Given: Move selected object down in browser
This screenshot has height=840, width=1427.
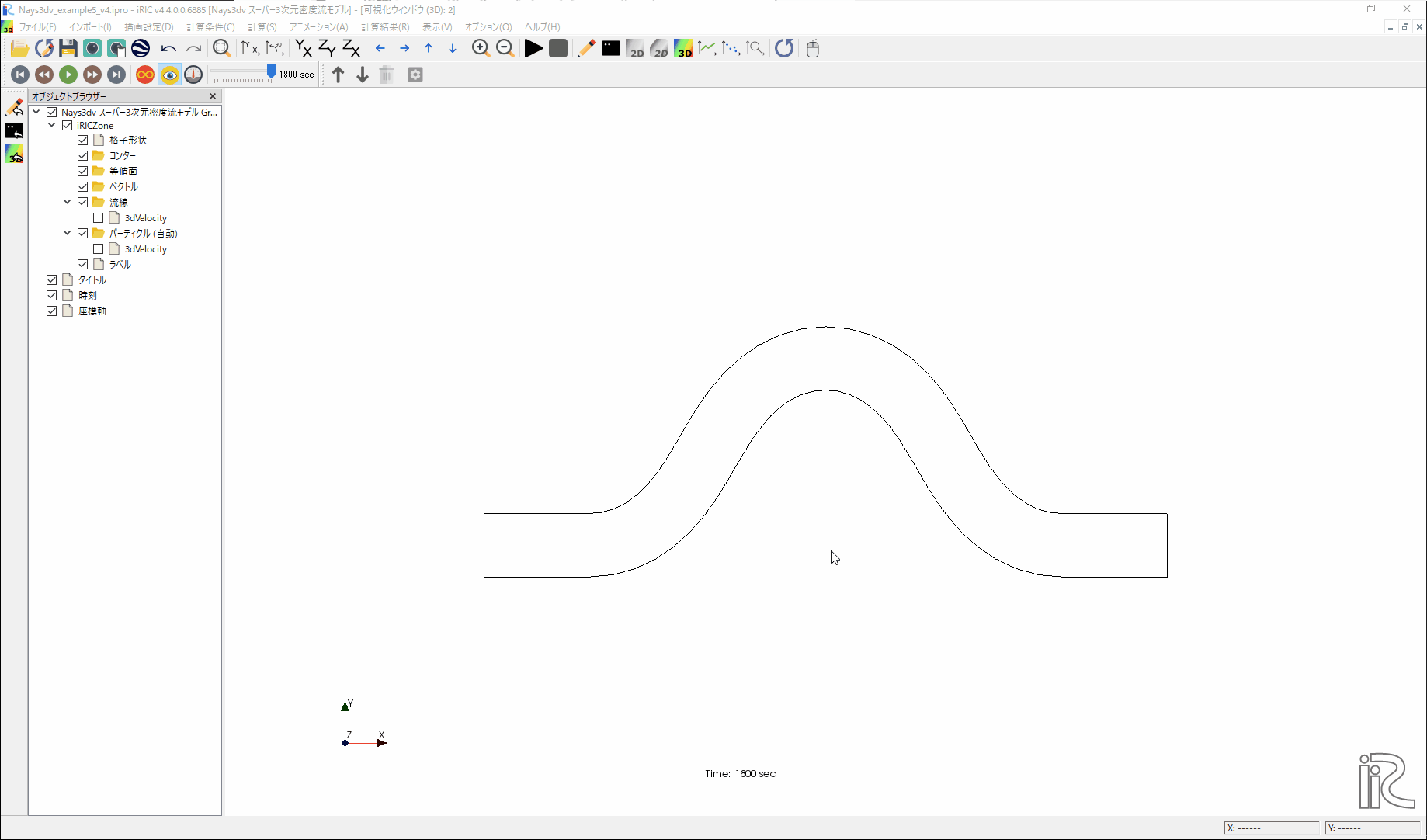Looking at the screenshot, I should pyautogui.click(x=363, y=75).
